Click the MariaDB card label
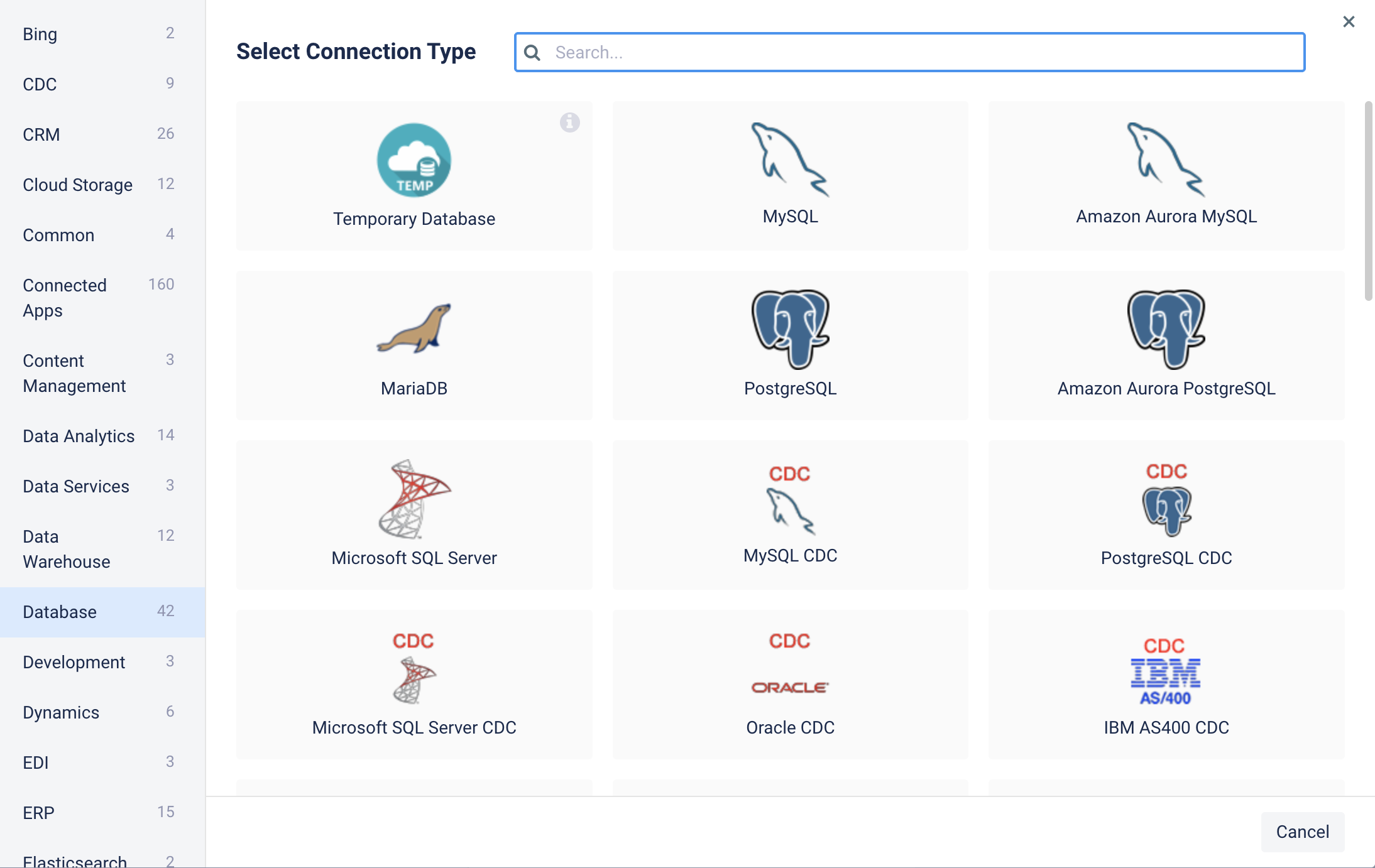 [x=414, y=388]
